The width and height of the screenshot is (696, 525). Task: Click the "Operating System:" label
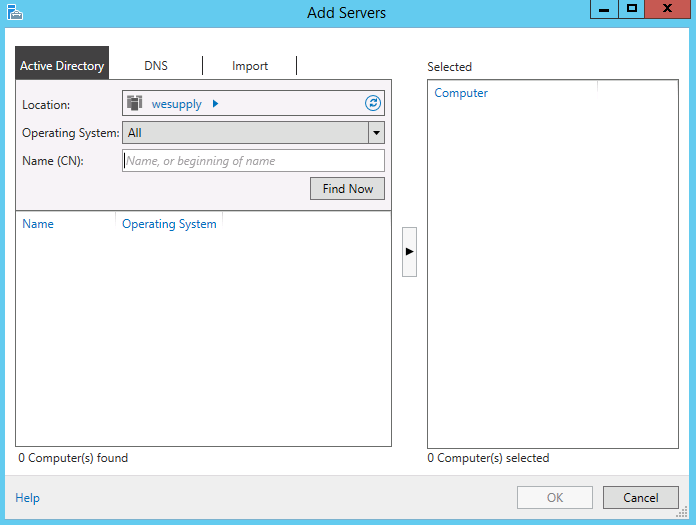(71, 133)
